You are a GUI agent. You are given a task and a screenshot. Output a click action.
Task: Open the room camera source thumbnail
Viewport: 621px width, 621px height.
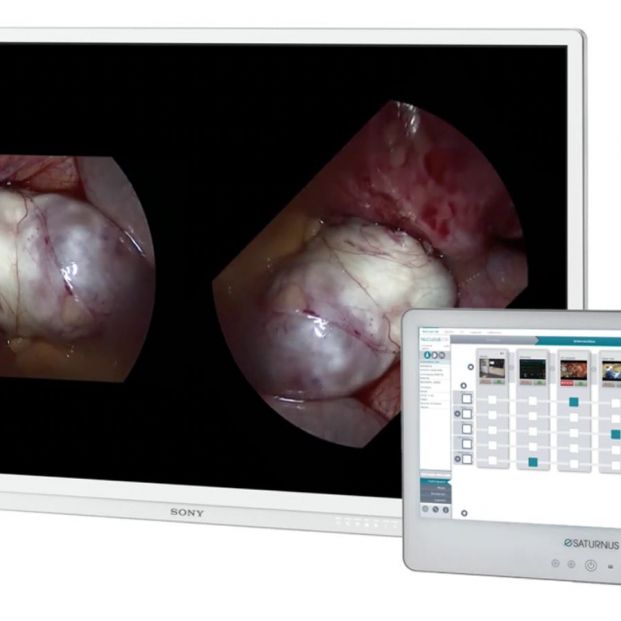pos(492,368)
